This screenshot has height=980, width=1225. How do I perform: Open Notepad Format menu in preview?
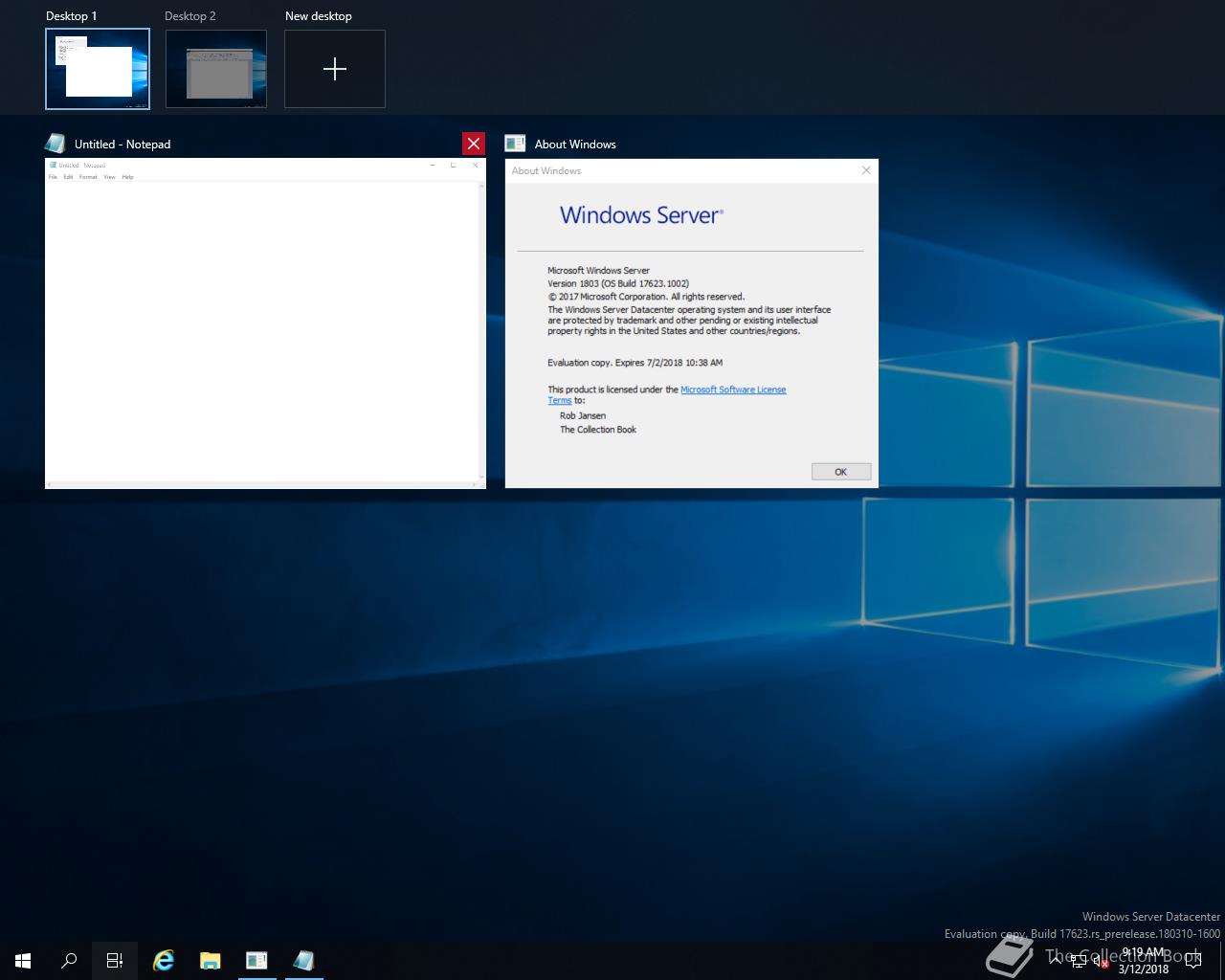pos(88,177)
